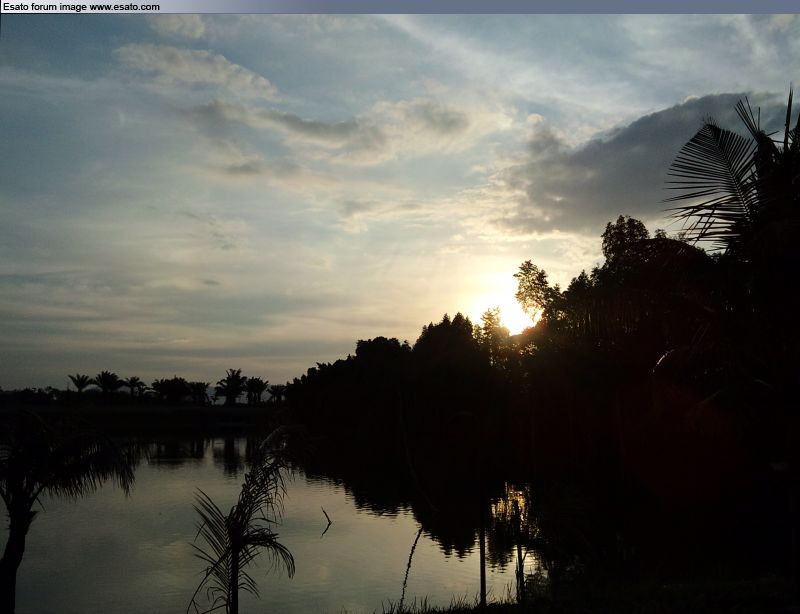Click the sunset lake photo
The width and height of the screenshot is (800, 614).
[400, 314]
